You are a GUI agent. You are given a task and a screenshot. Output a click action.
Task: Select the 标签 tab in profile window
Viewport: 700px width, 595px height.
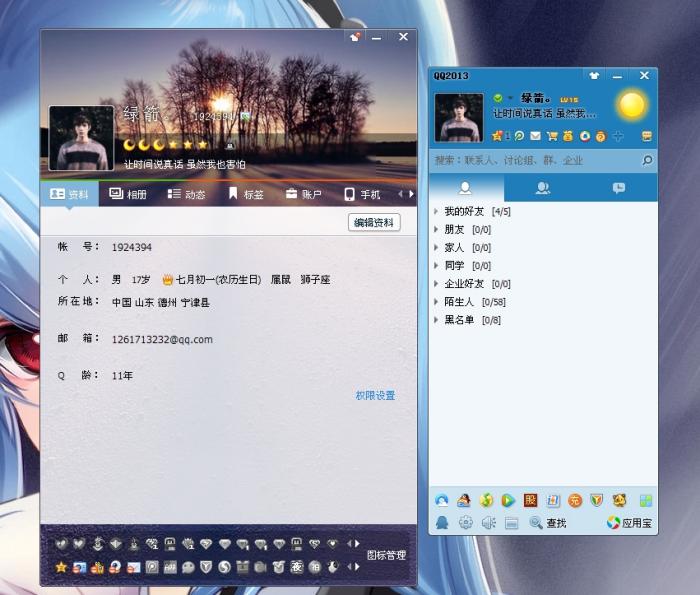click(246, 194)
